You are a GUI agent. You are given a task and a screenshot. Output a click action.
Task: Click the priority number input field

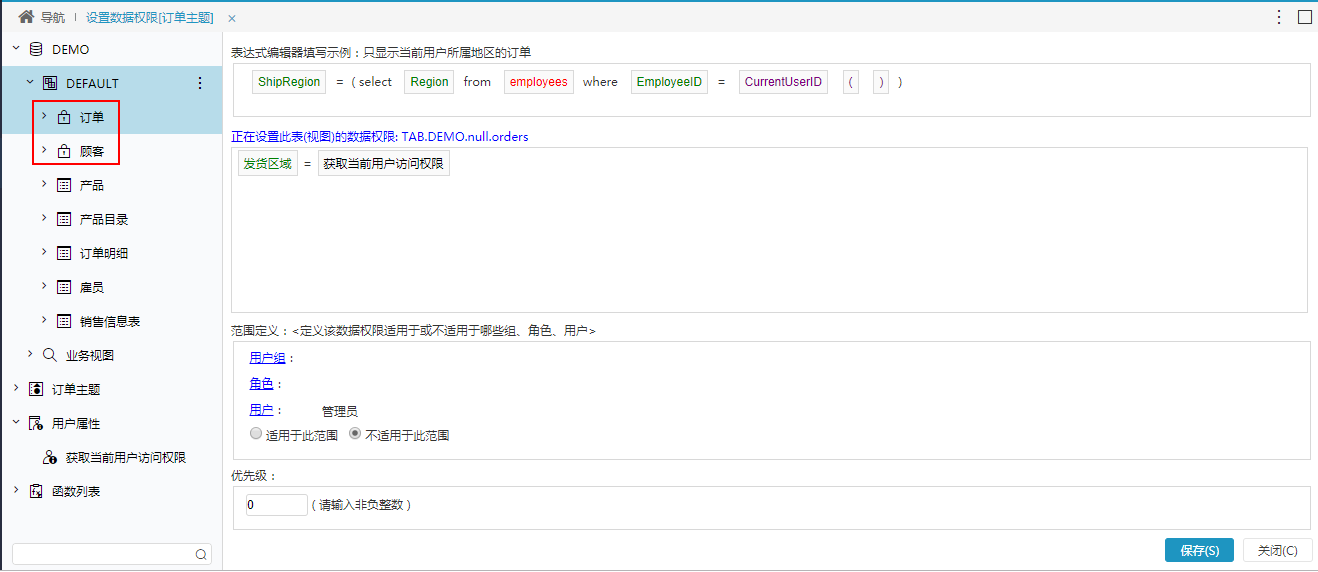[x=276, y=505]
